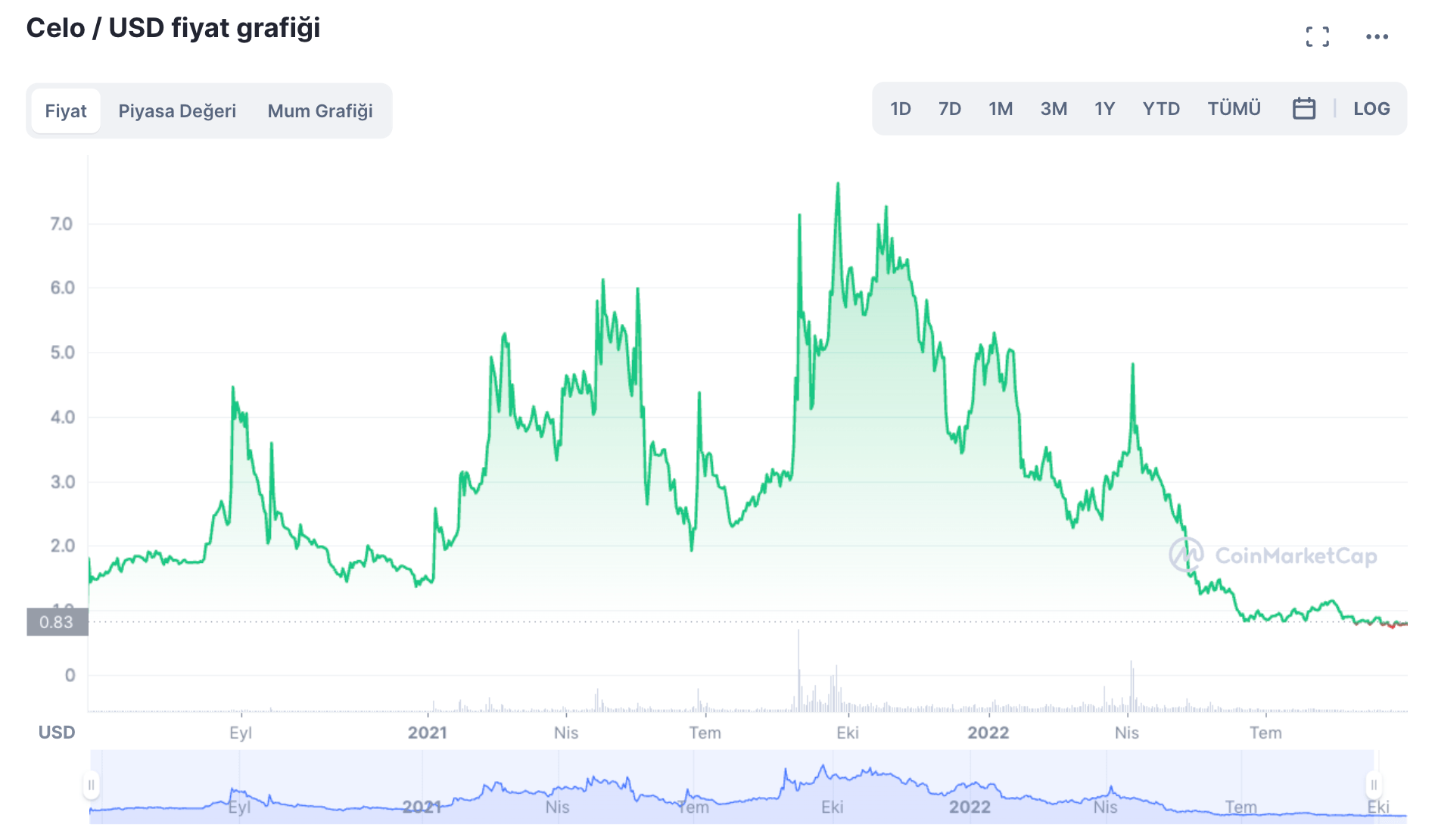
Task: Switch to the Fiyat tab
Action: tap(66, 111)
